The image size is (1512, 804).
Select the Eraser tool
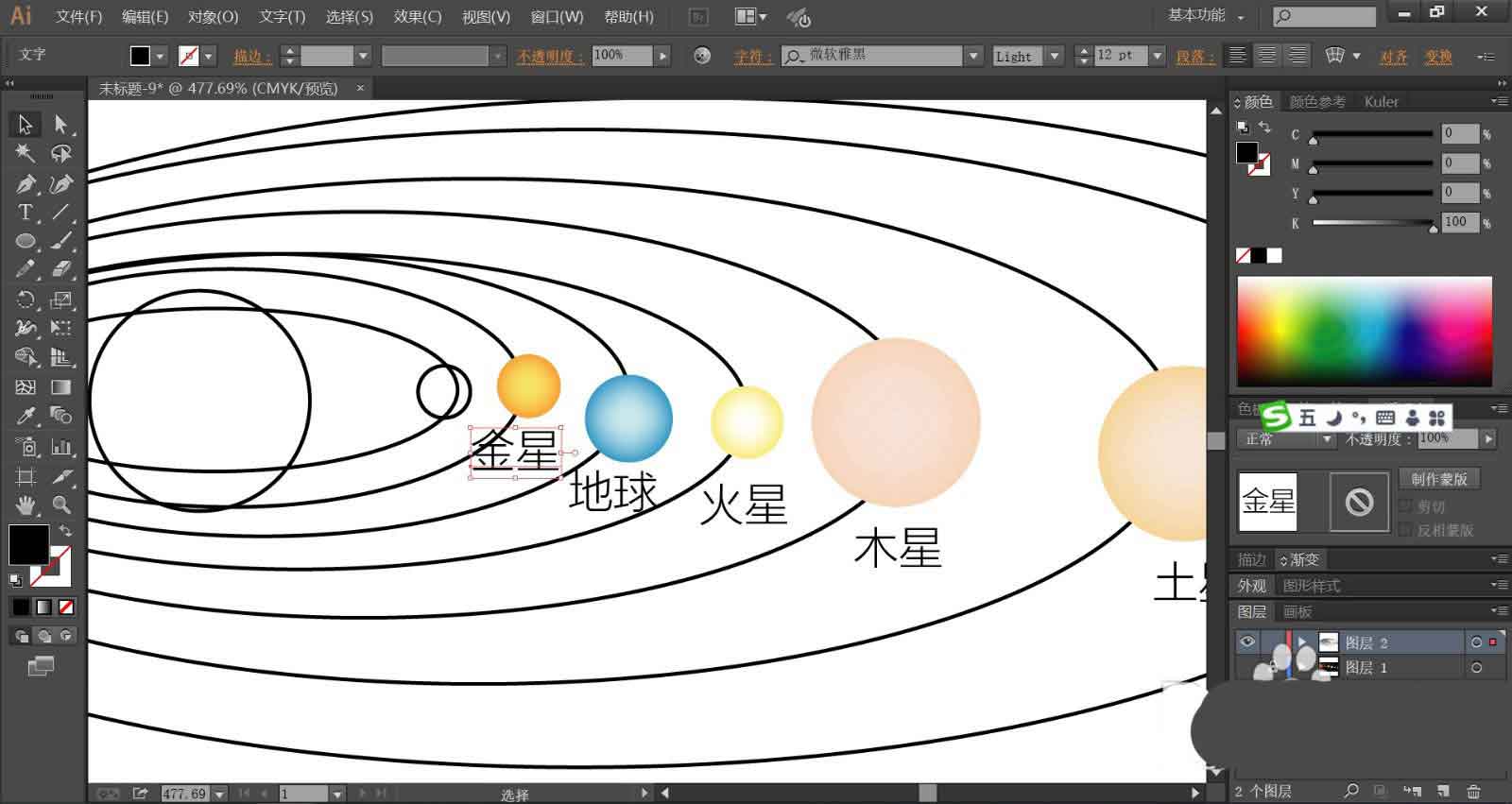coord(61,270)
